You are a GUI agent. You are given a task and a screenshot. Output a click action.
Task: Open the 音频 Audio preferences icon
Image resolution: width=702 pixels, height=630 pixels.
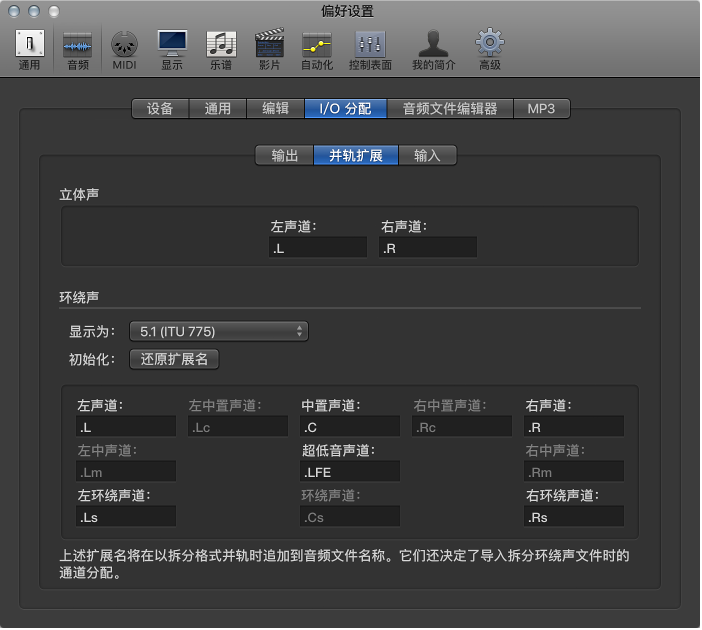click(x=78, y=50)
